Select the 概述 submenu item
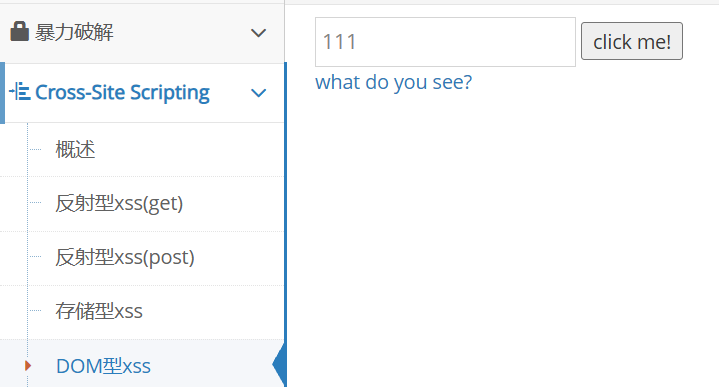719x387 pixels. [x=75, y=149]
